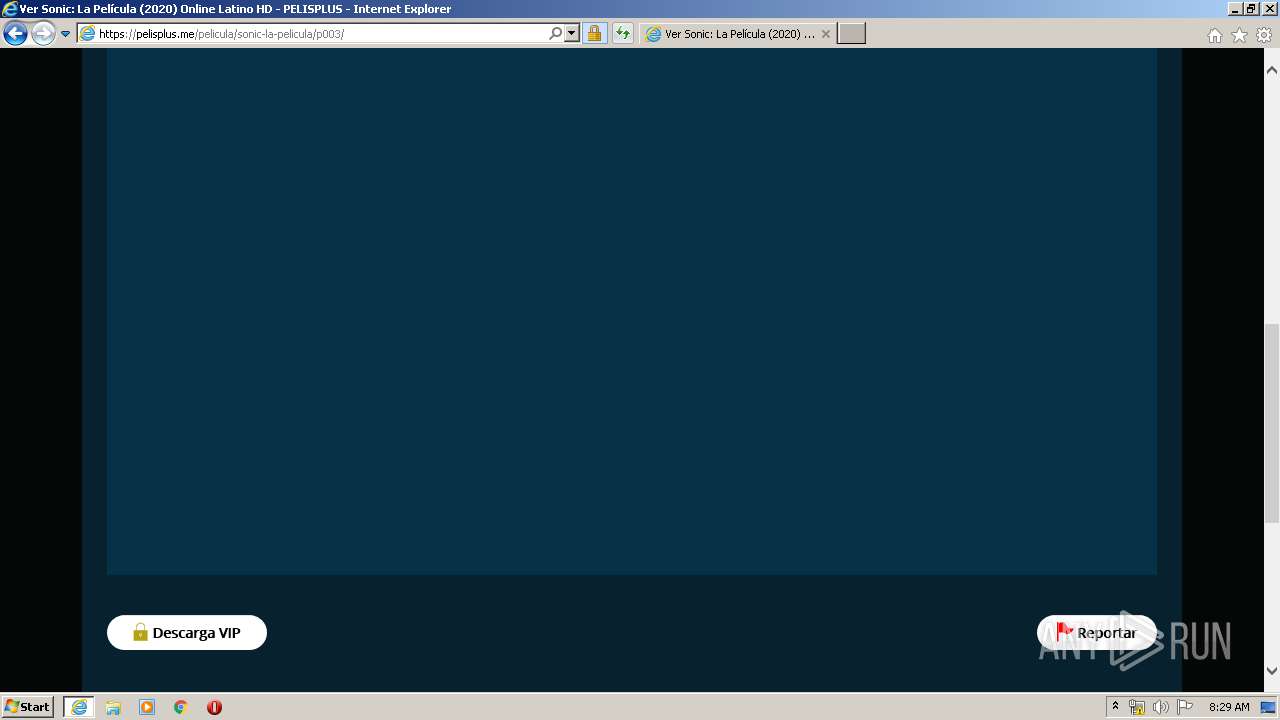The width and height of the screenshot is (1280, 720).
Task: Open the network tray icon
Action: (1137, 707)
